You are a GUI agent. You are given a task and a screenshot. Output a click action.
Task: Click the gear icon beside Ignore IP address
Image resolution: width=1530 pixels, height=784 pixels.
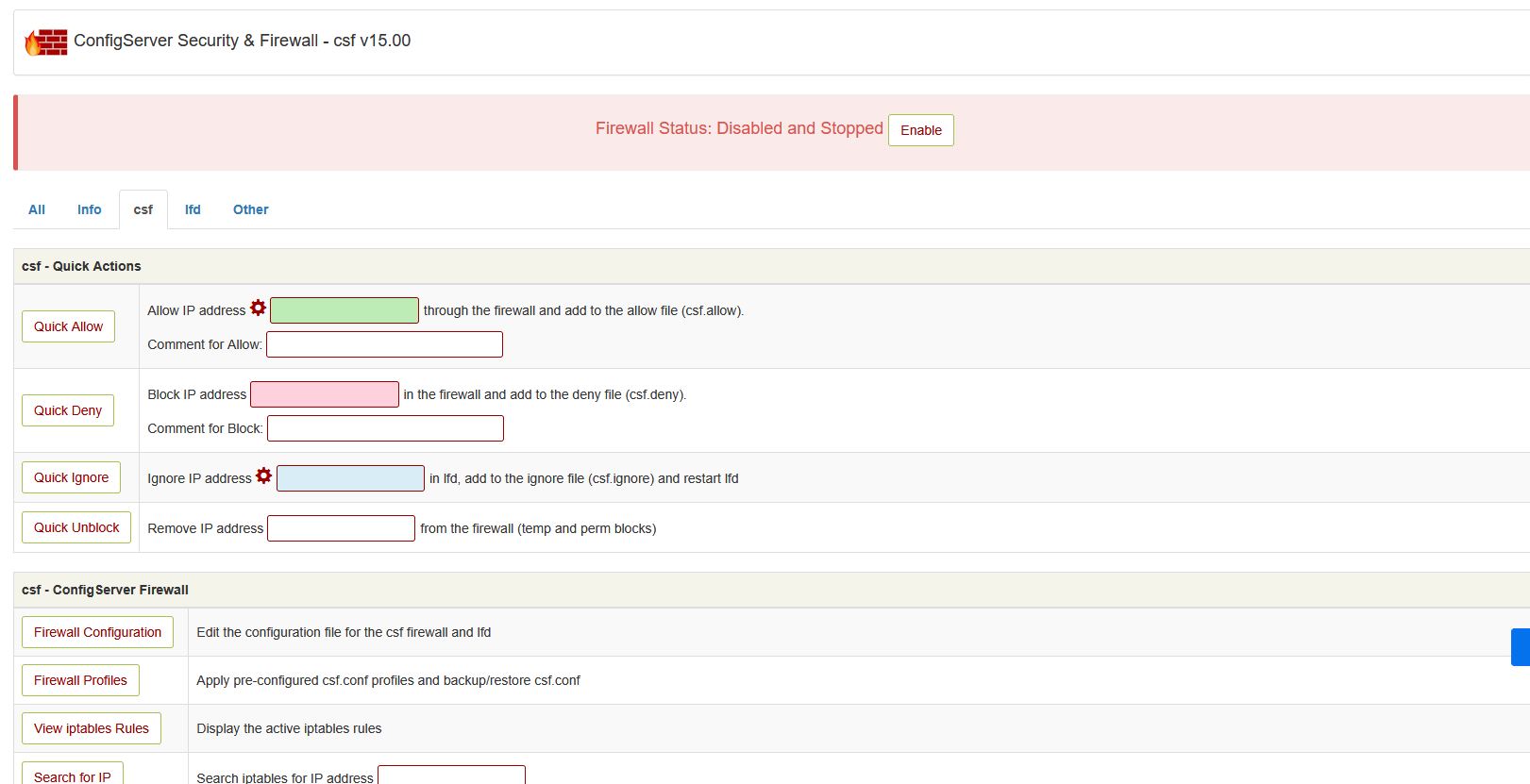(263, 476)
